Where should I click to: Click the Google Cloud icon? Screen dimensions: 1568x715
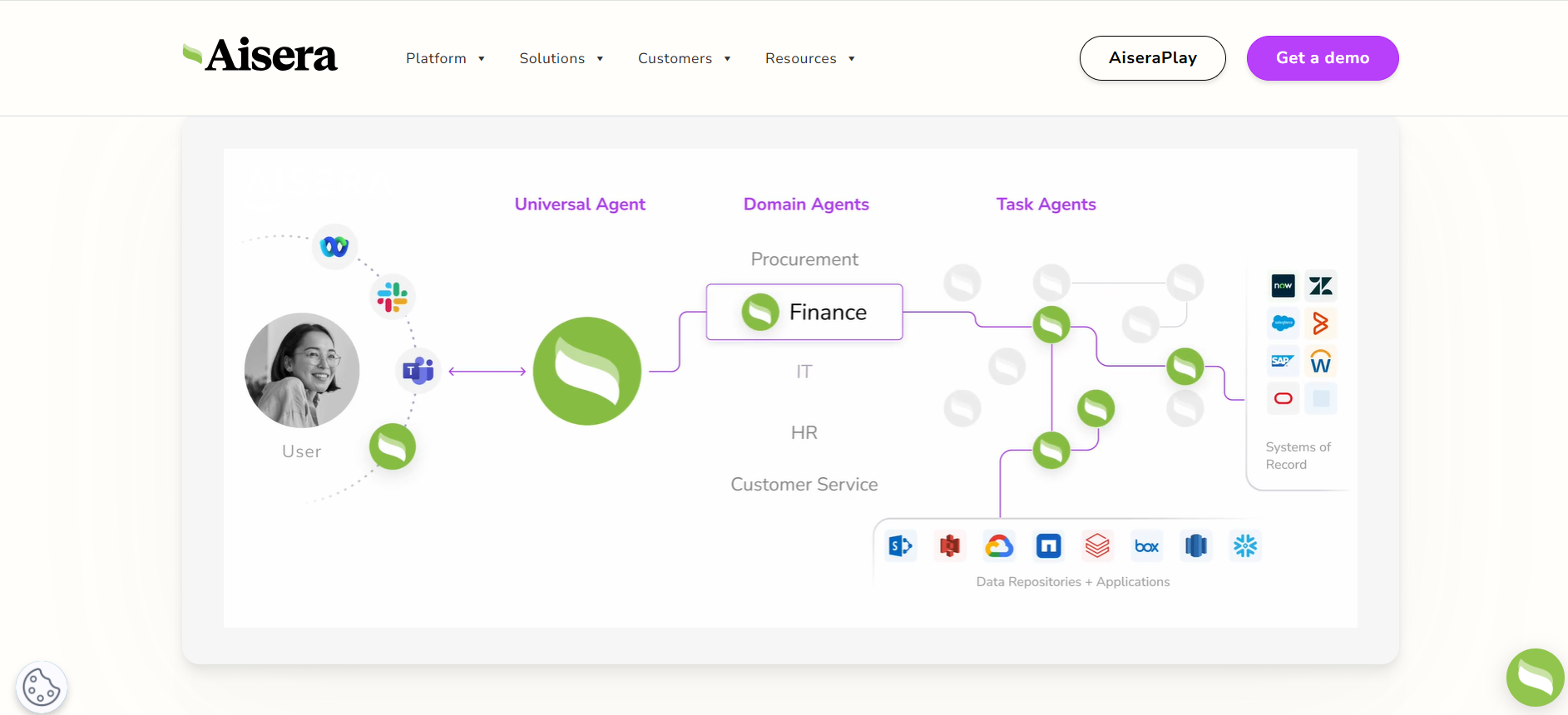coord(999,546)
